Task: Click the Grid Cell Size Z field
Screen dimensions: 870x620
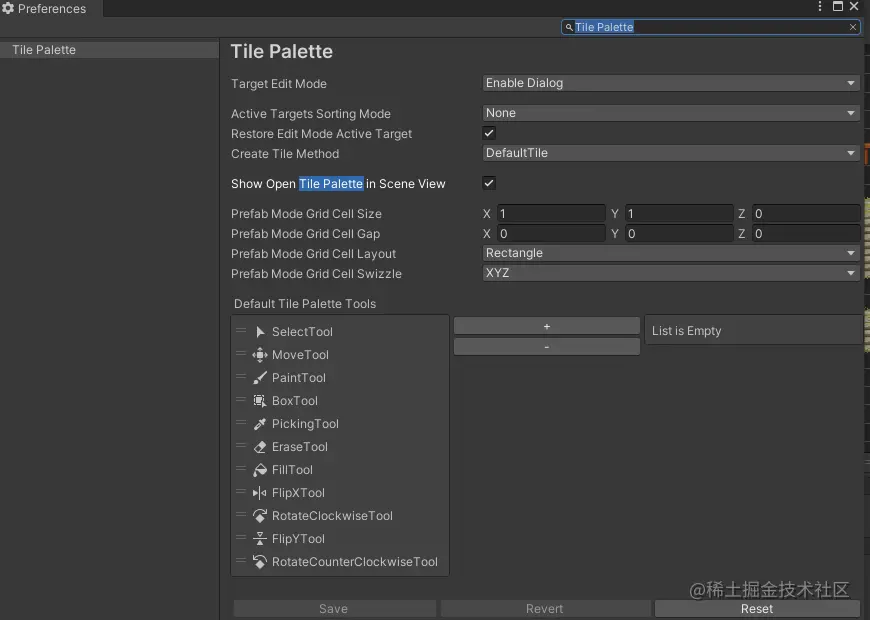Action: [806, 214]
